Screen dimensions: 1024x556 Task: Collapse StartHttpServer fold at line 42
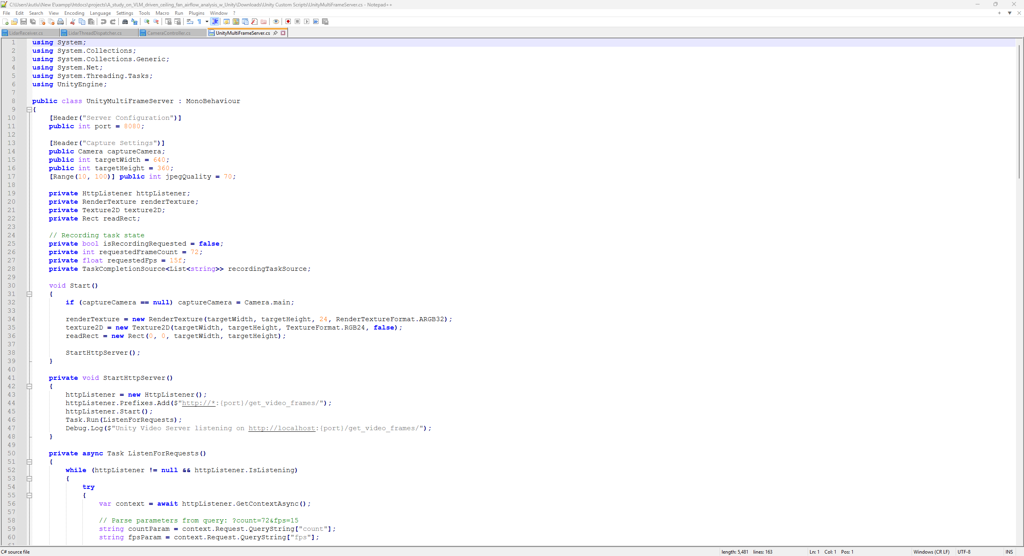tap(29, 386)
